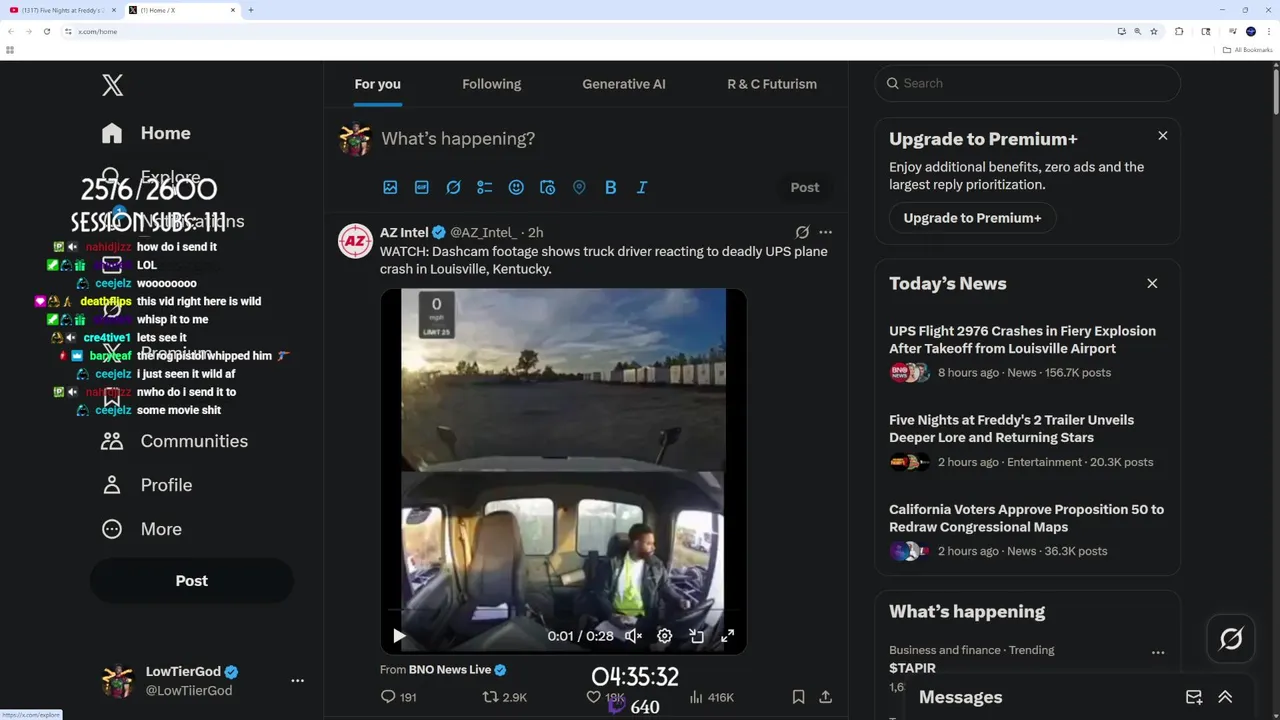Apply bold formatting in composer
The image size is (1280, 720).
610,187
